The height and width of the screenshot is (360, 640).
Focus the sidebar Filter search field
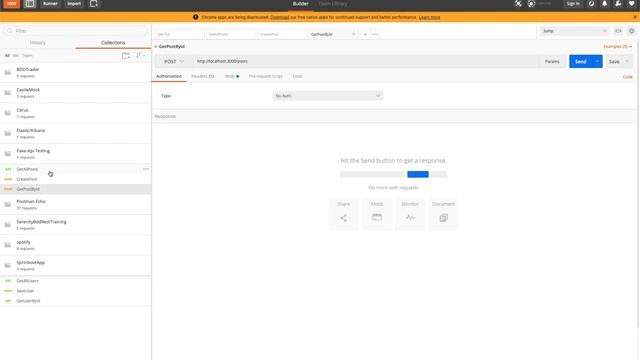(76, 31)
